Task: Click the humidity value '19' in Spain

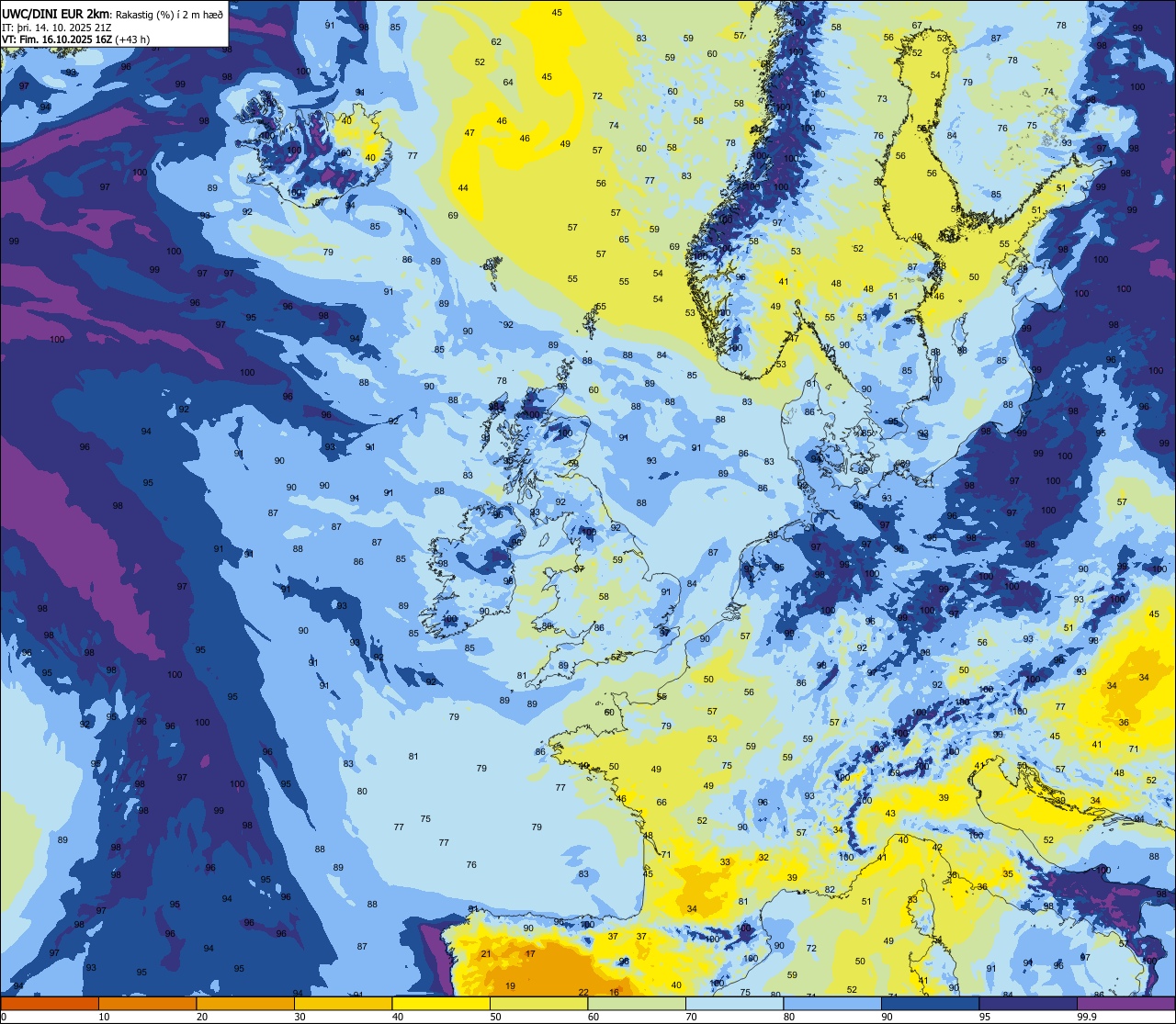Action: coord(511,986)
